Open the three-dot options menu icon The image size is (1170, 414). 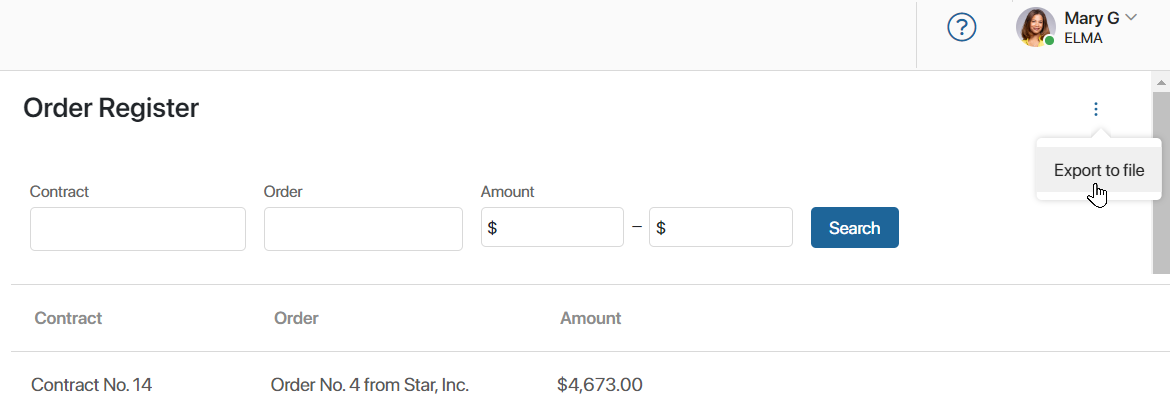(x=1095, y=109)
